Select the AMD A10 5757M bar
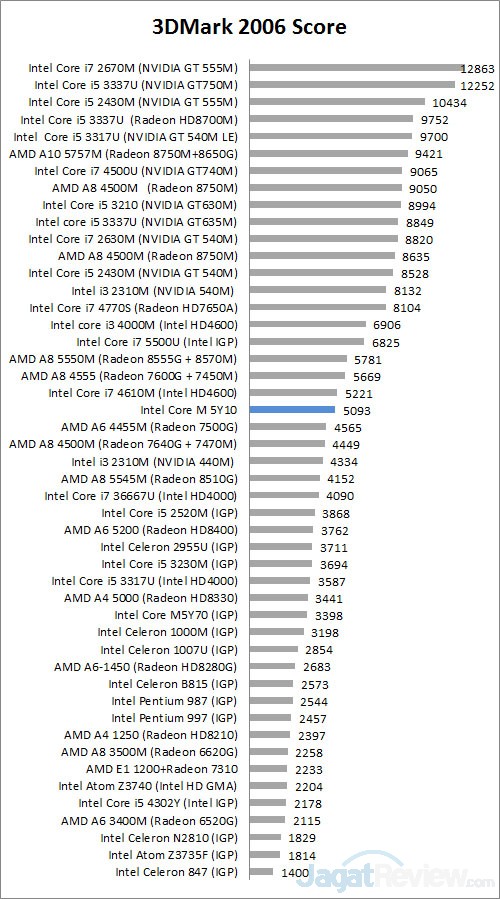 329,153
